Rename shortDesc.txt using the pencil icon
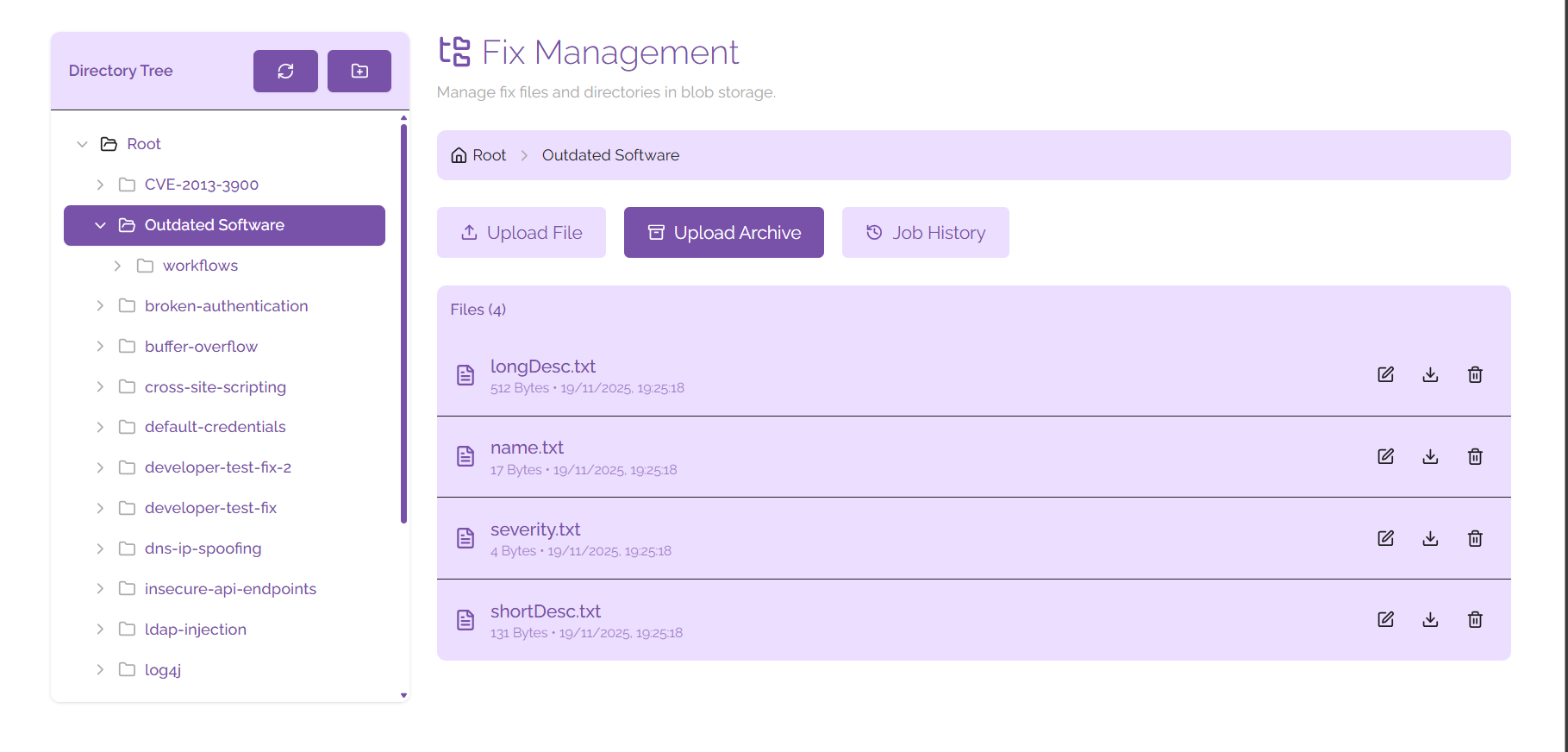Screen dimensions: 1568x752 coord(1385,619)
